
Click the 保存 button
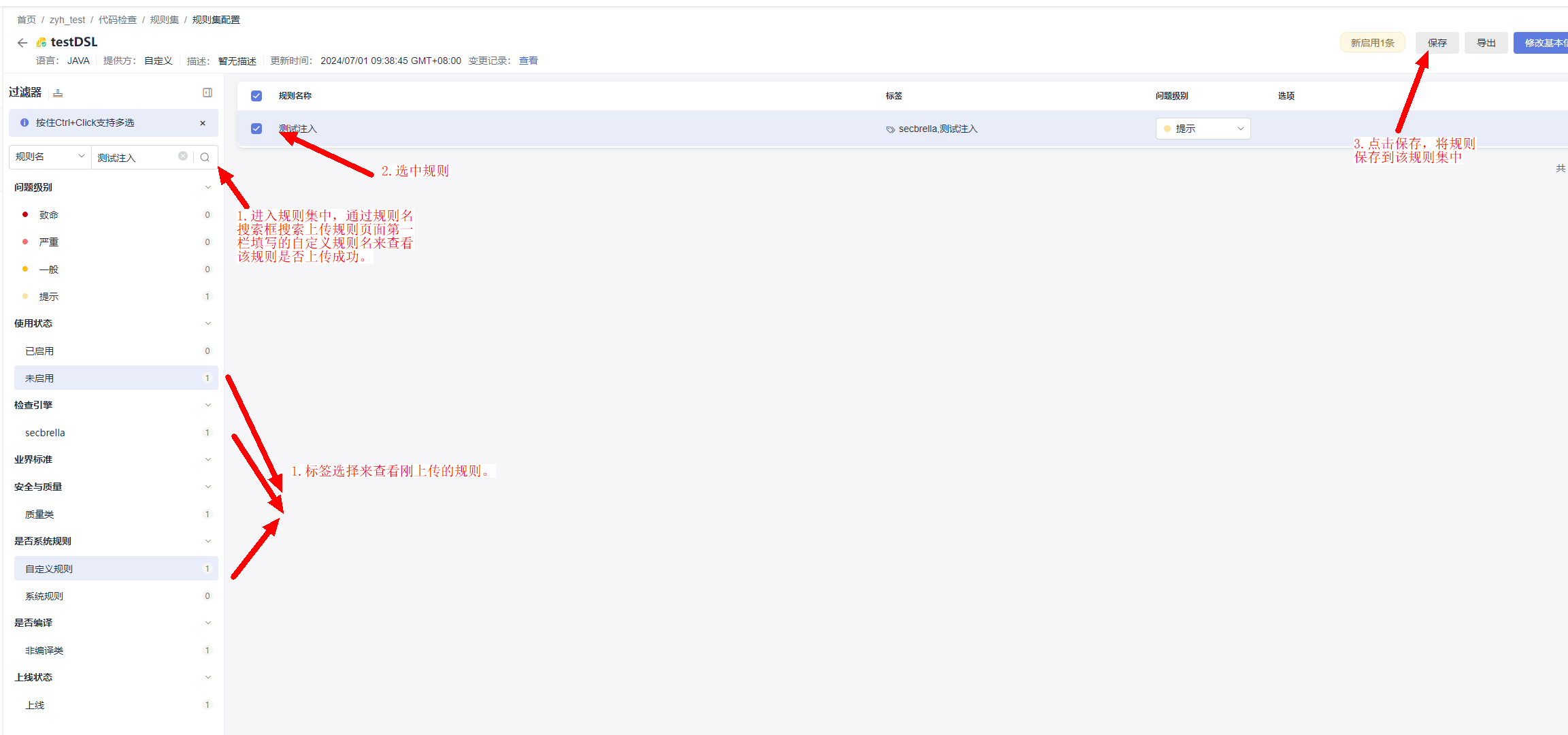pos(1437,43)
